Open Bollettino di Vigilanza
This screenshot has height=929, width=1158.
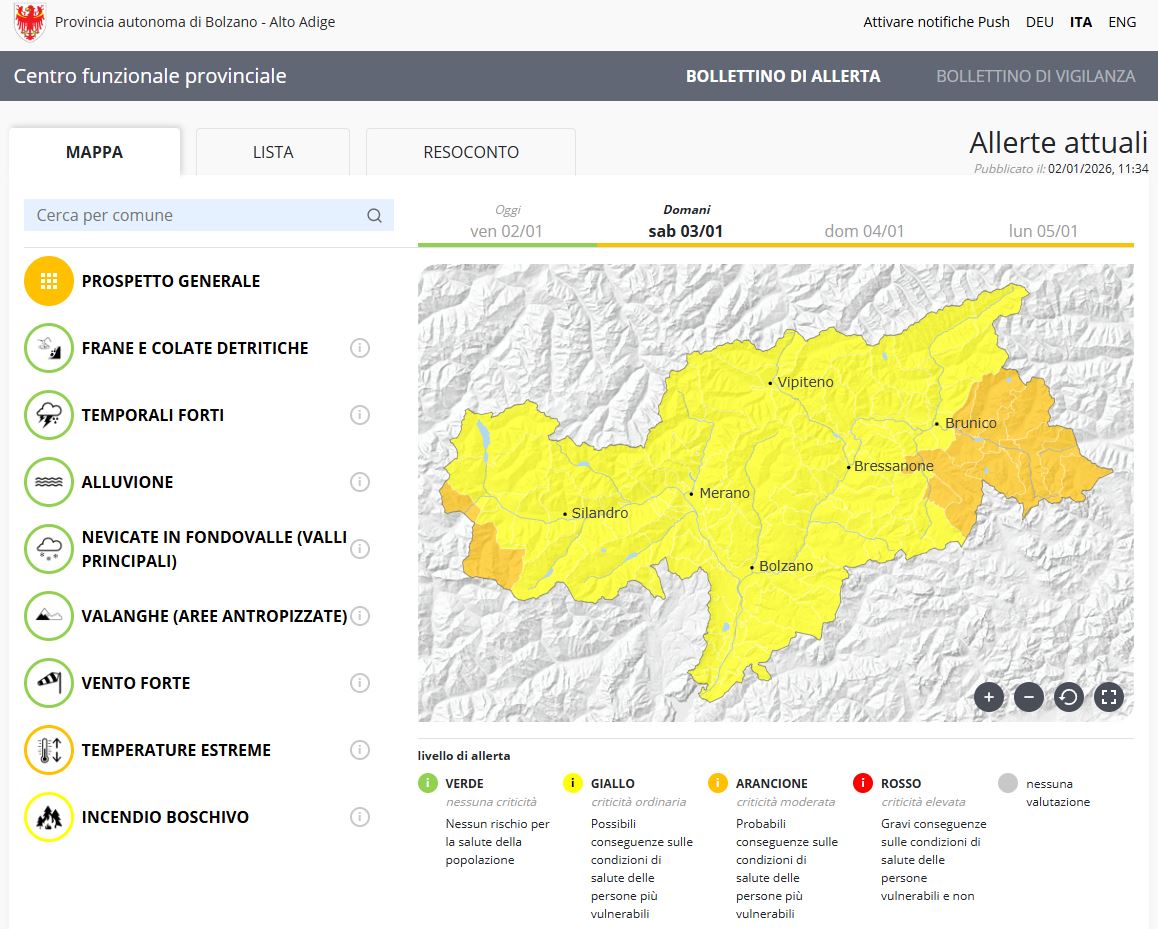1035,76
